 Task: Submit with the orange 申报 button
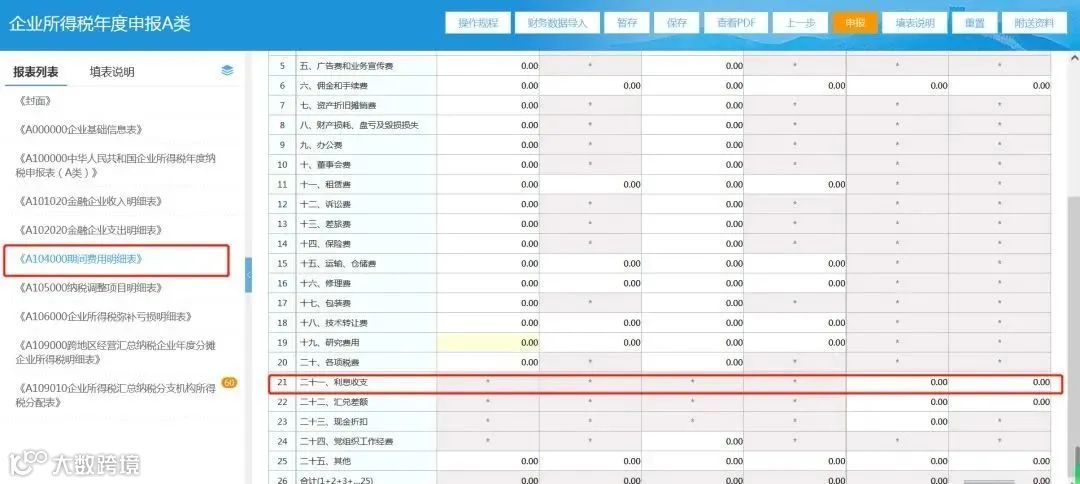point(855,23)
